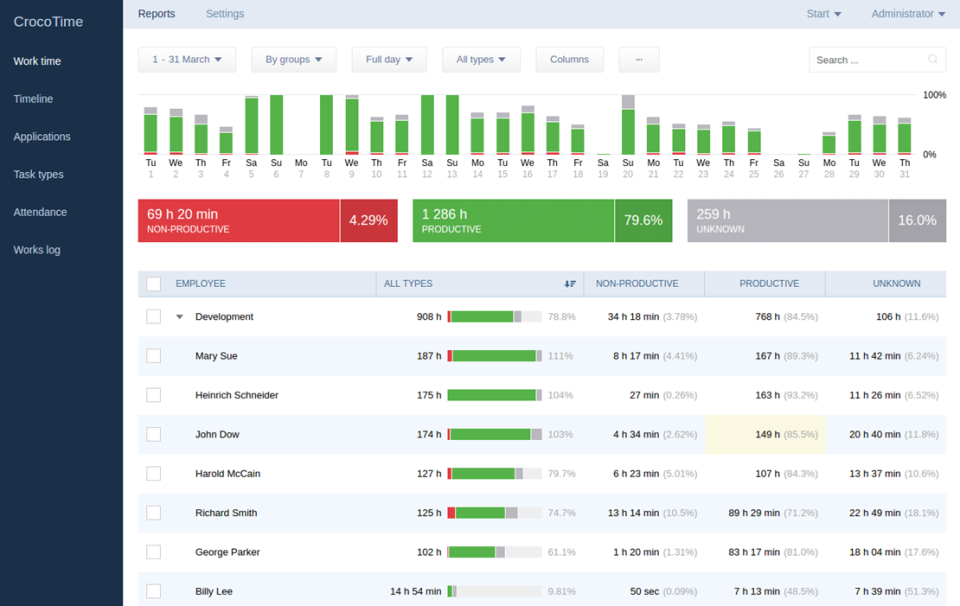Check the Mary Sue row checkbox

pos(153,356)
